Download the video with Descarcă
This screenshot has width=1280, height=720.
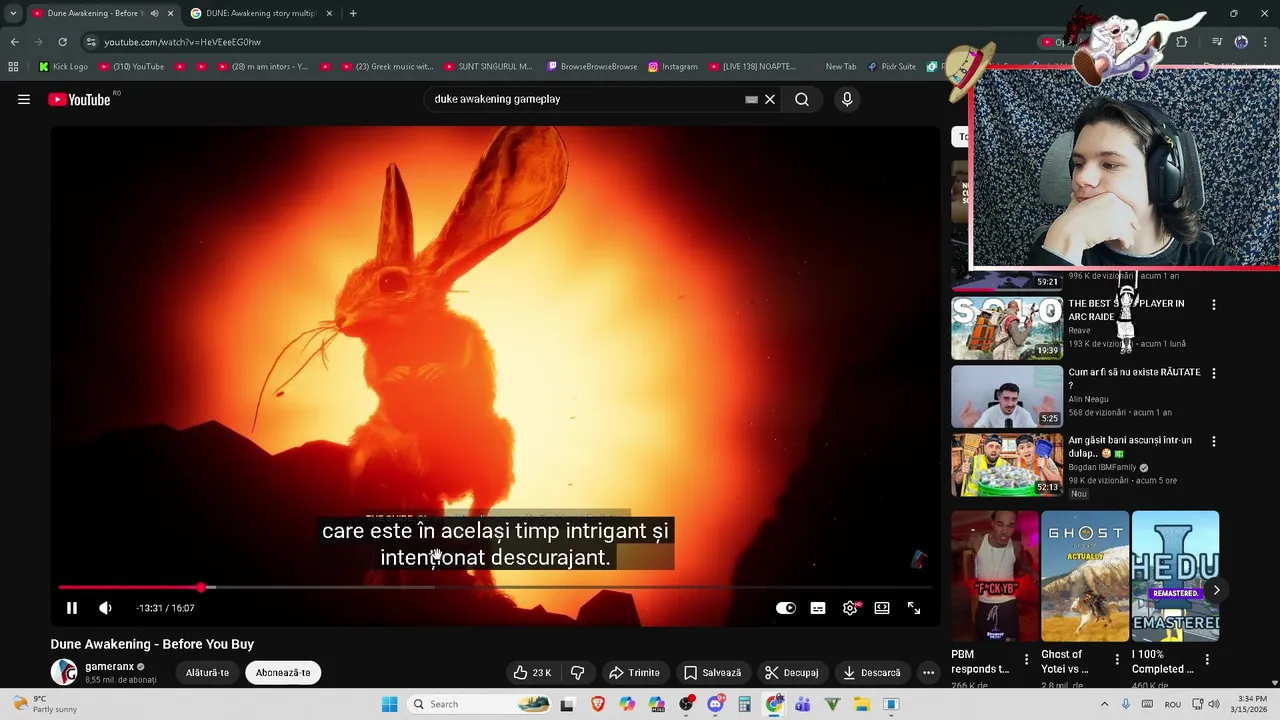871,673
